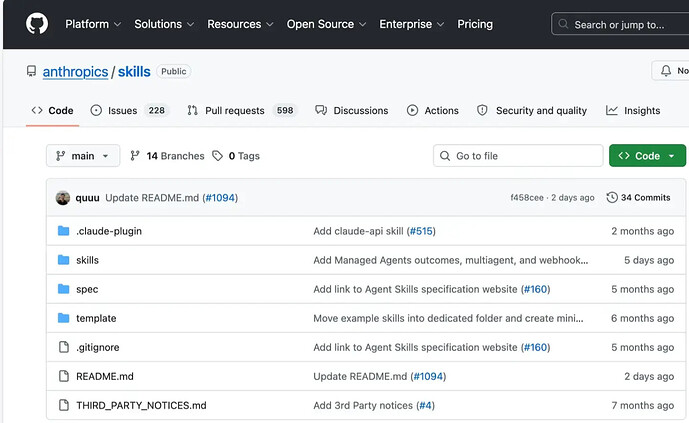Click the branches icon next to 14 Branches
689x423 pixels.
pos(135,155)
